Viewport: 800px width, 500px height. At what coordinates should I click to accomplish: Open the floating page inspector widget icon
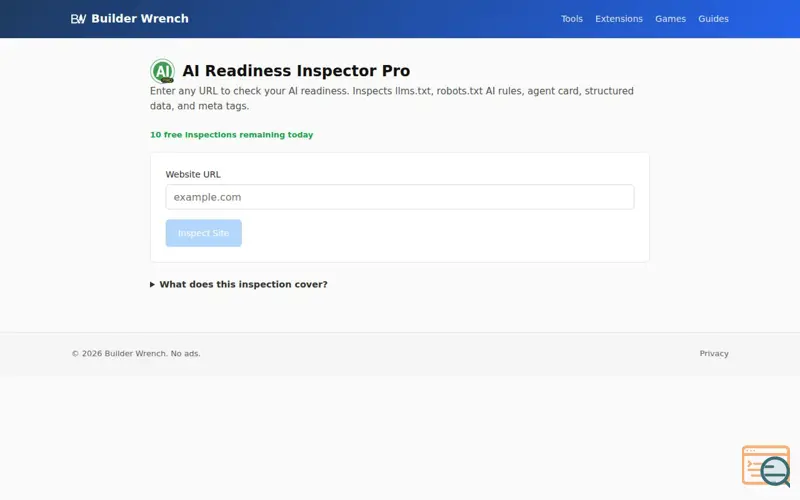tap(766, 466)
